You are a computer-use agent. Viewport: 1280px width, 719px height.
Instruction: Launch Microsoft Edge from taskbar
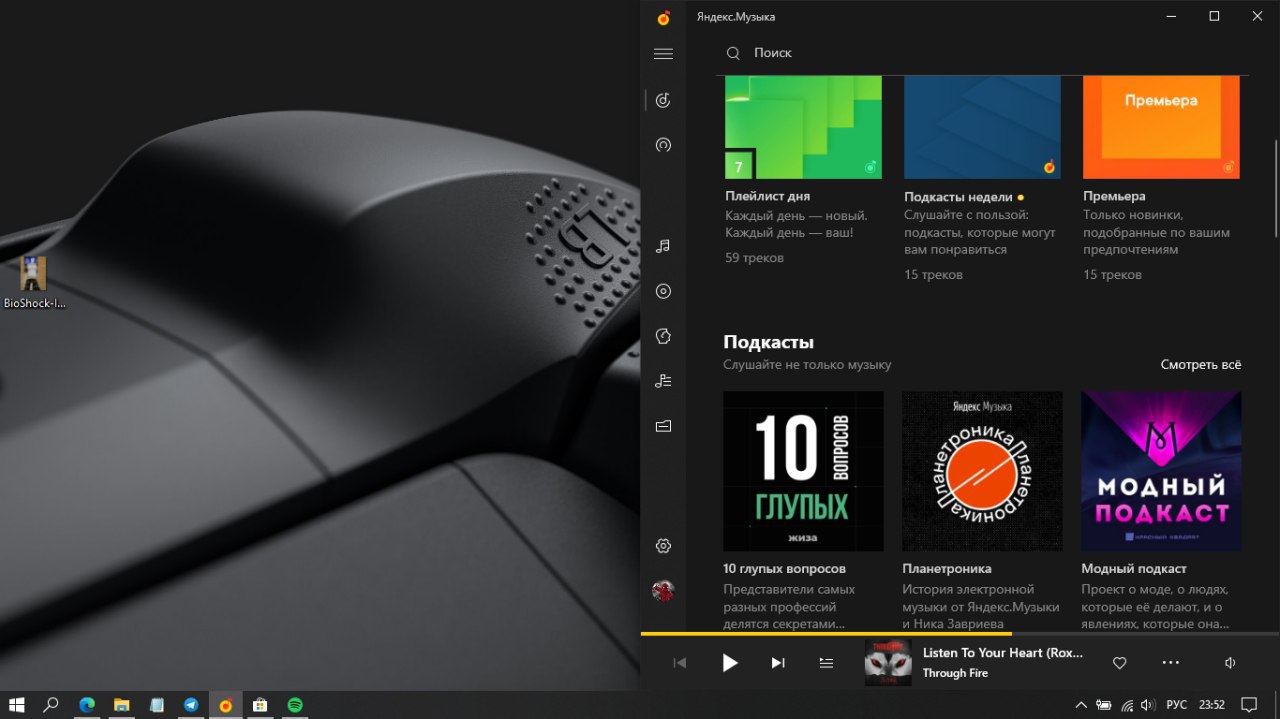click(87, 704)
